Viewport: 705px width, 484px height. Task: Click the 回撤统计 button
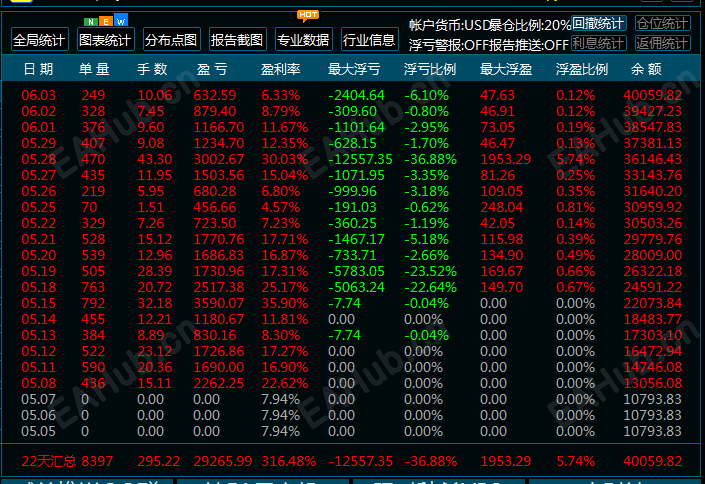click(x=599, y=23)
